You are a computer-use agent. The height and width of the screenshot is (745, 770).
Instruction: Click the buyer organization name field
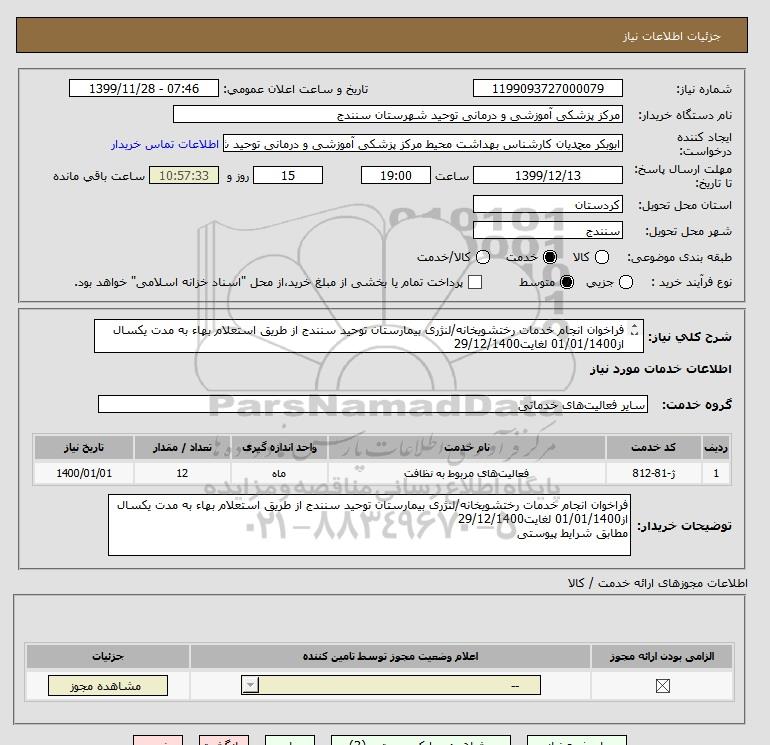click(398, 115)
